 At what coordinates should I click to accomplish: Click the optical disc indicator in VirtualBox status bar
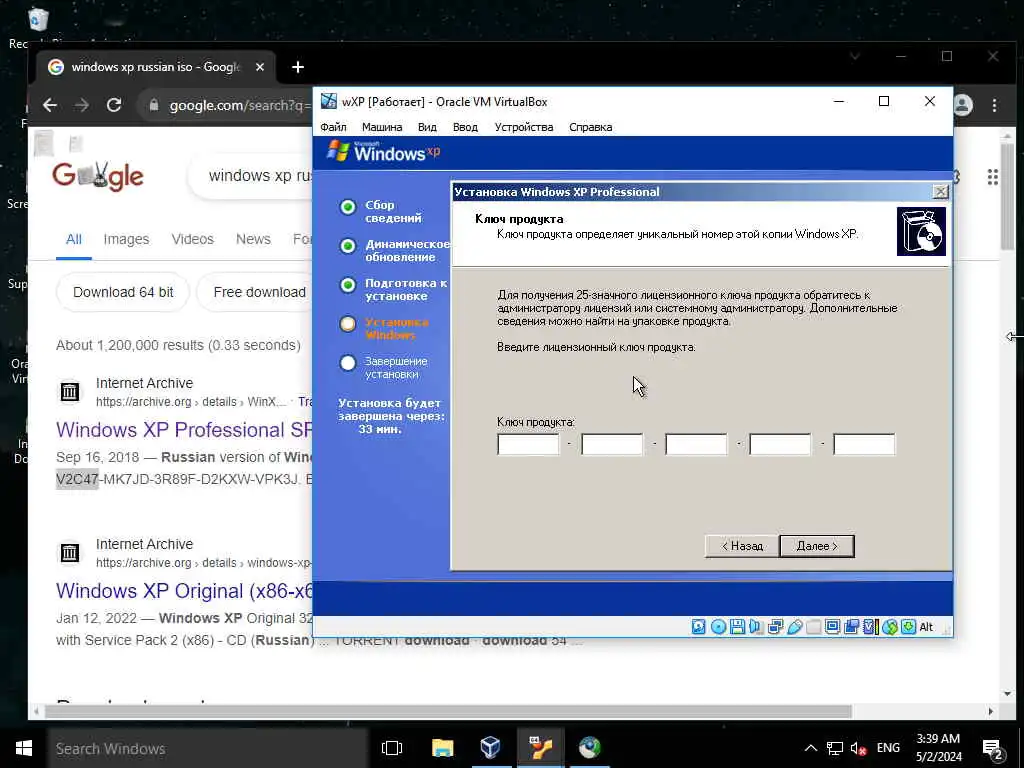click(718, 627)
